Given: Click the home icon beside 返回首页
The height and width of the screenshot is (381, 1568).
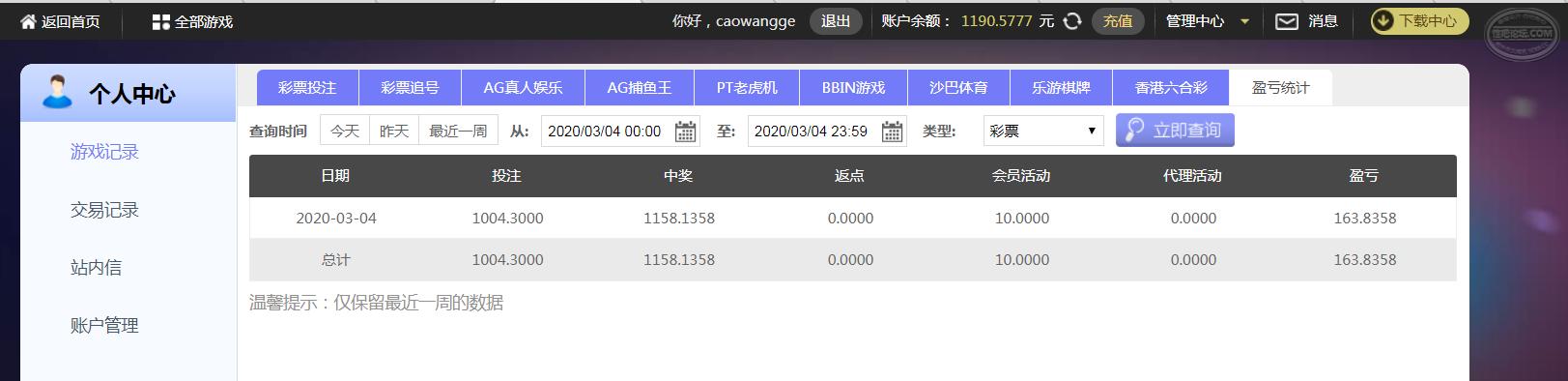Looking at the screenshot, I should (x=28, y=21).
